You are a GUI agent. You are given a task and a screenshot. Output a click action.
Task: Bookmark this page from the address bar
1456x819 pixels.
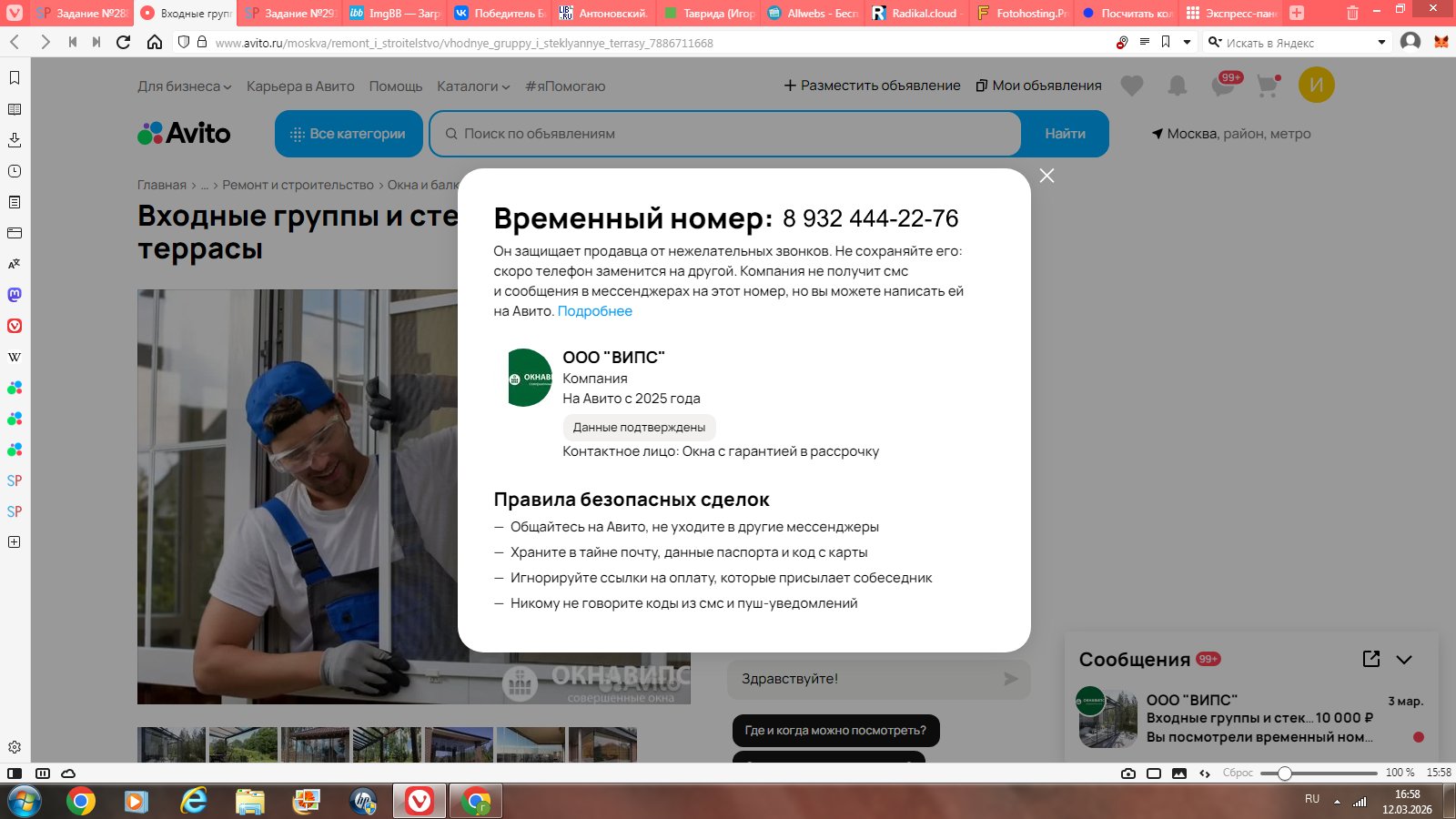point(1166,42)
